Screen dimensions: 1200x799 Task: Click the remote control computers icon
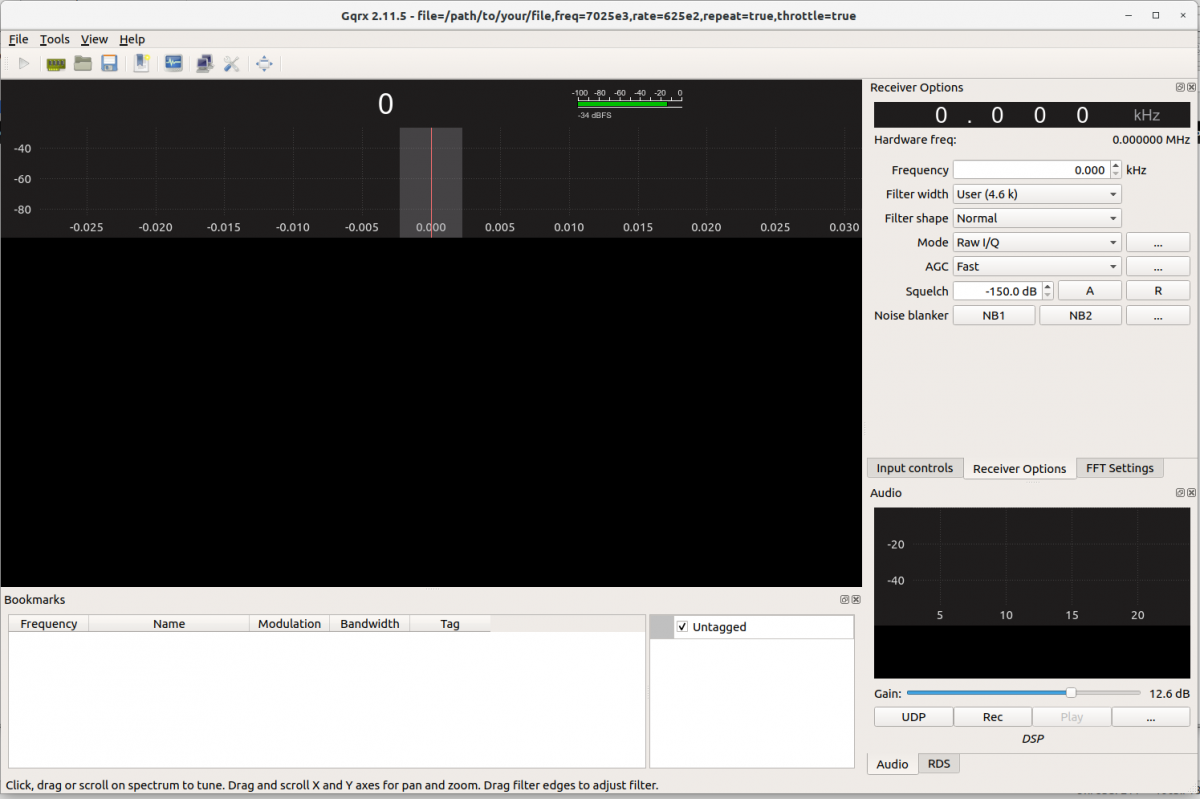[204, 64]
